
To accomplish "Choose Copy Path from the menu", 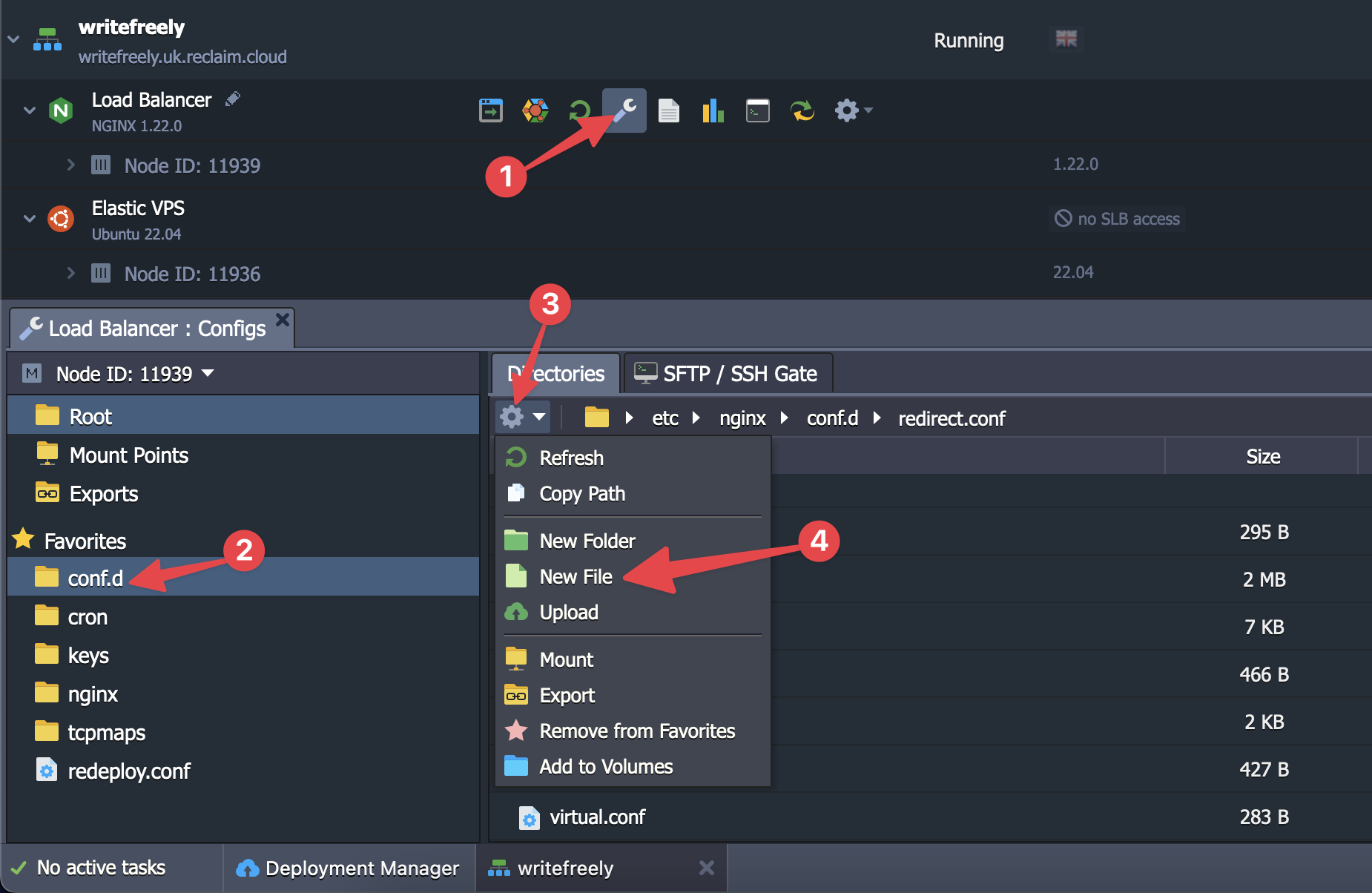I will coord(633,493).
